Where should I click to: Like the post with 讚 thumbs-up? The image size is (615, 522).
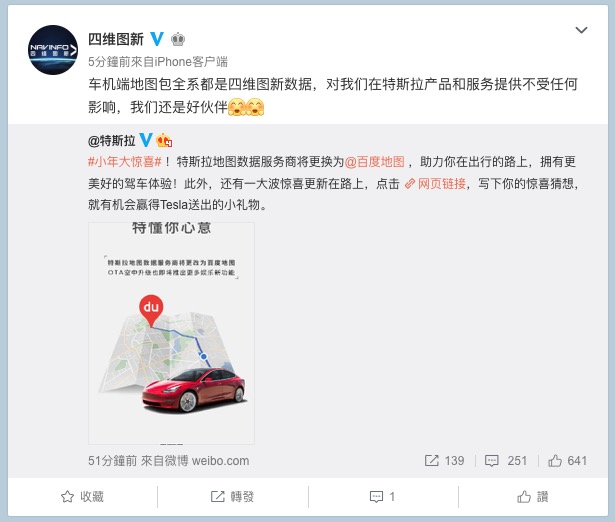533,497
